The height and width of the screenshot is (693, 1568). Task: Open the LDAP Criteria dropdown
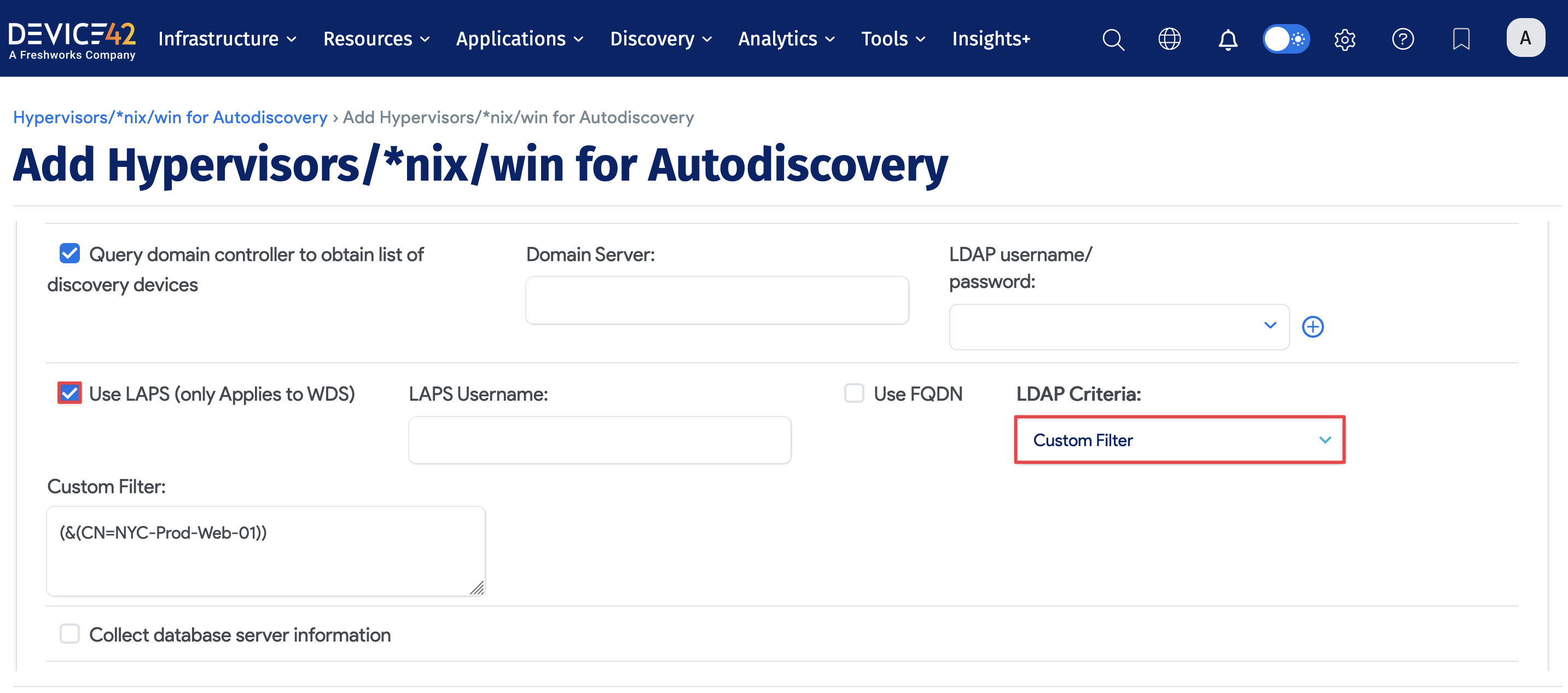coord(1179,440)
